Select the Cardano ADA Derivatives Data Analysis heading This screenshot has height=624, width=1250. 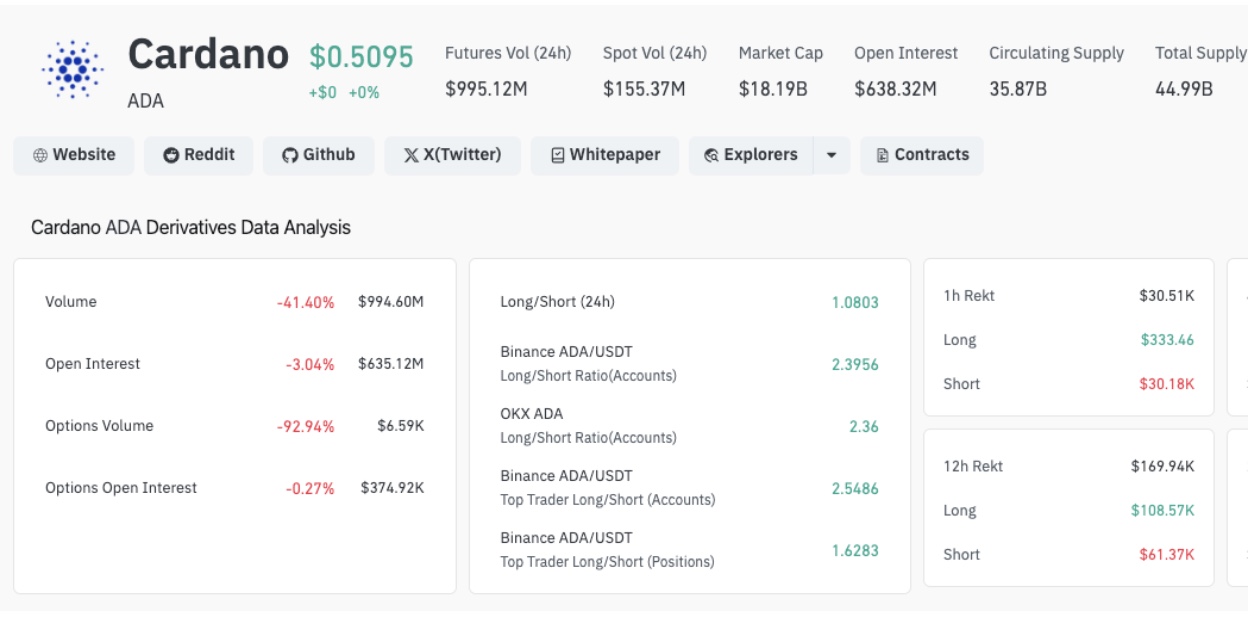coord(191,227)
